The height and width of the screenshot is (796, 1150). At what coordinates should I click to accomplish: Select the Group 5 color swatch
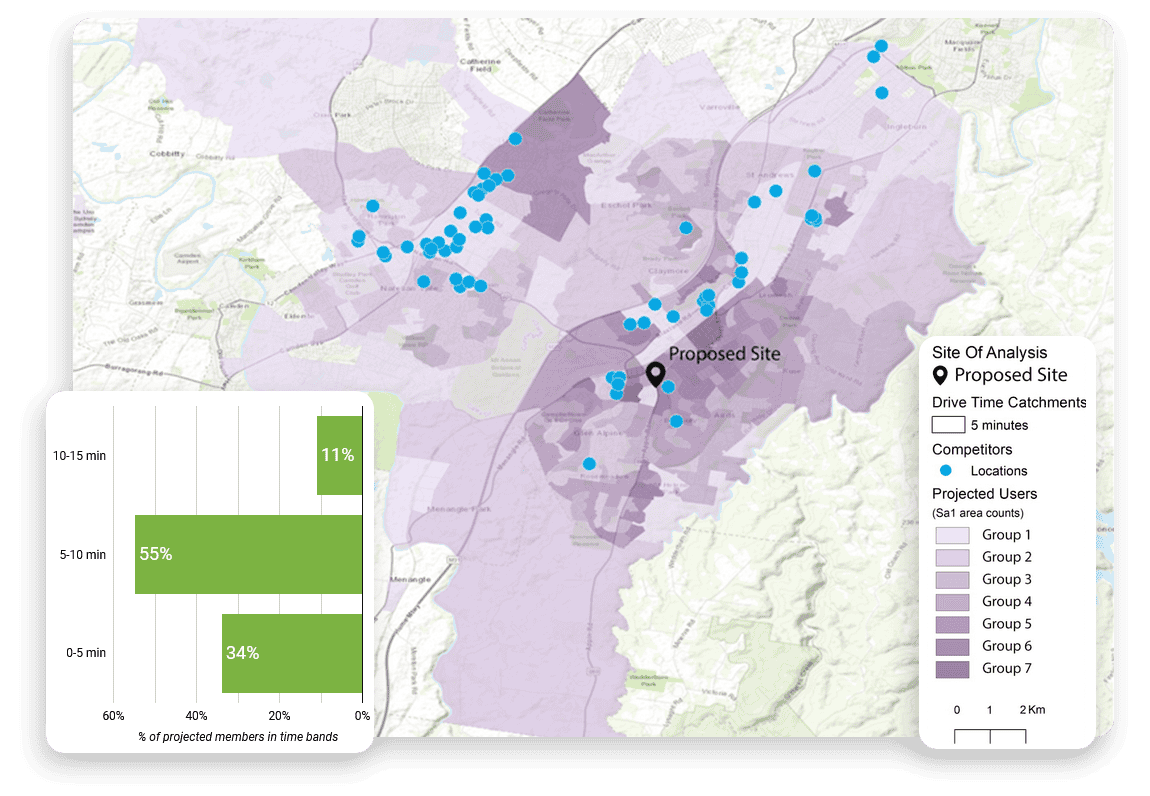pyautogui.click(x=952, y=624)
